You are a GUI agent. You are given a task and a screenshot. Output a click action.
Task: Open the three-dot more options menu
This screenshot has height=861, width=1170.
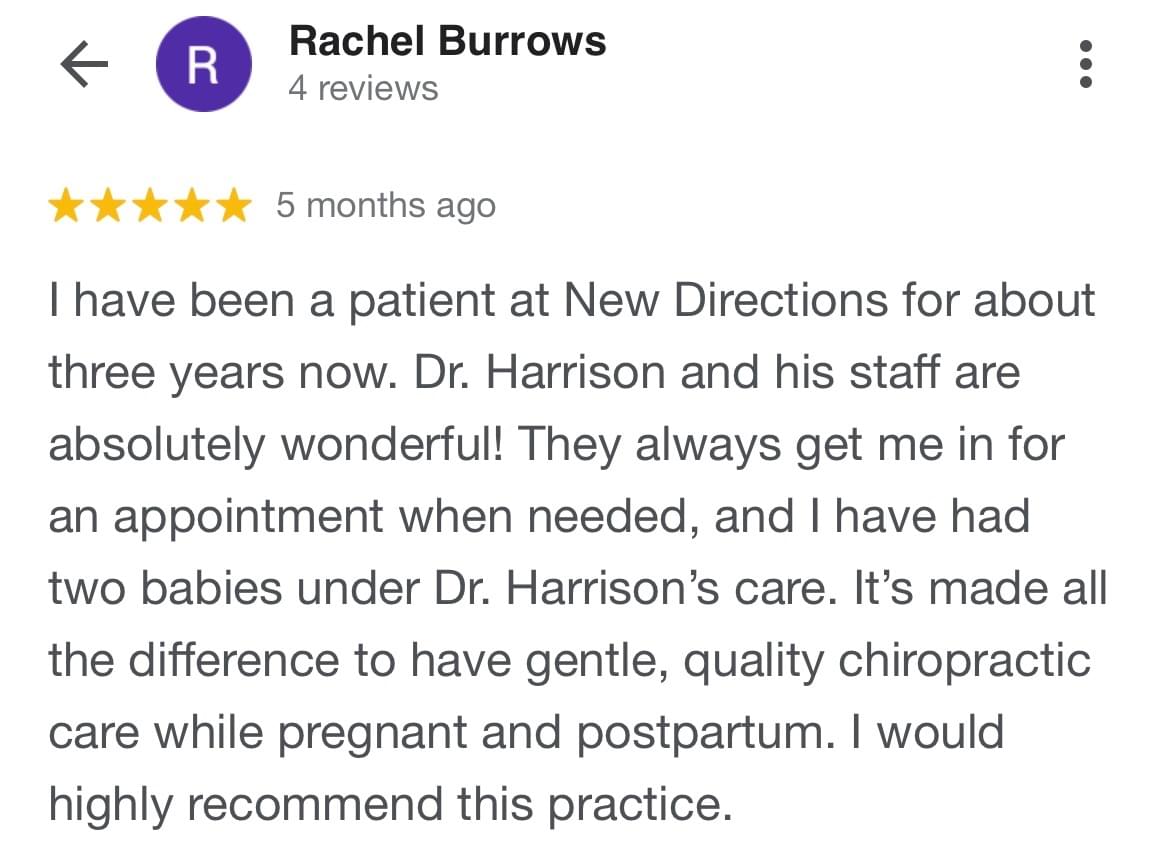coord(1087,65)
